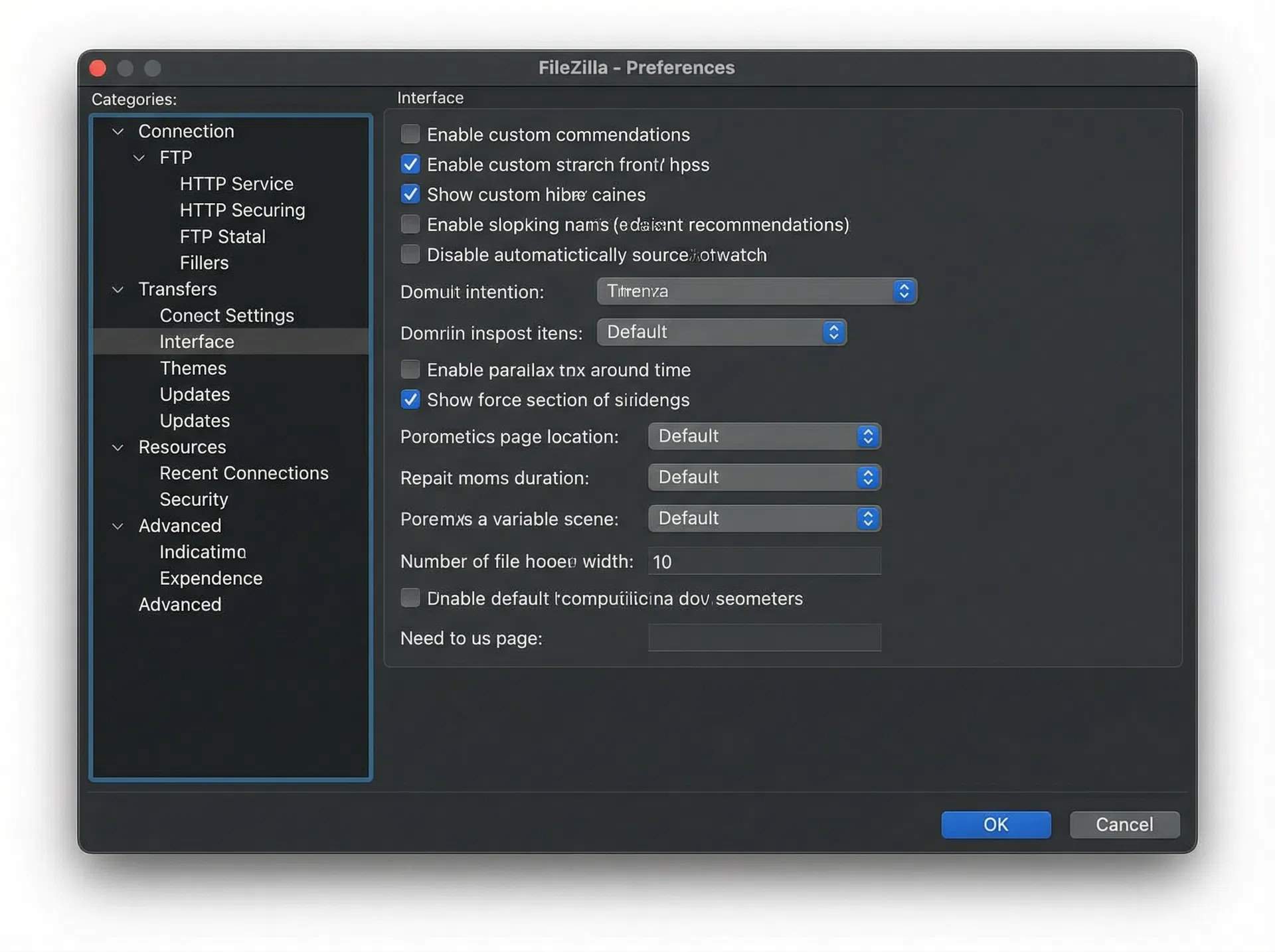1275x952 pixels.
Task: Open Domriin inspost itens dropdown
Action: (x=722, y=332)
